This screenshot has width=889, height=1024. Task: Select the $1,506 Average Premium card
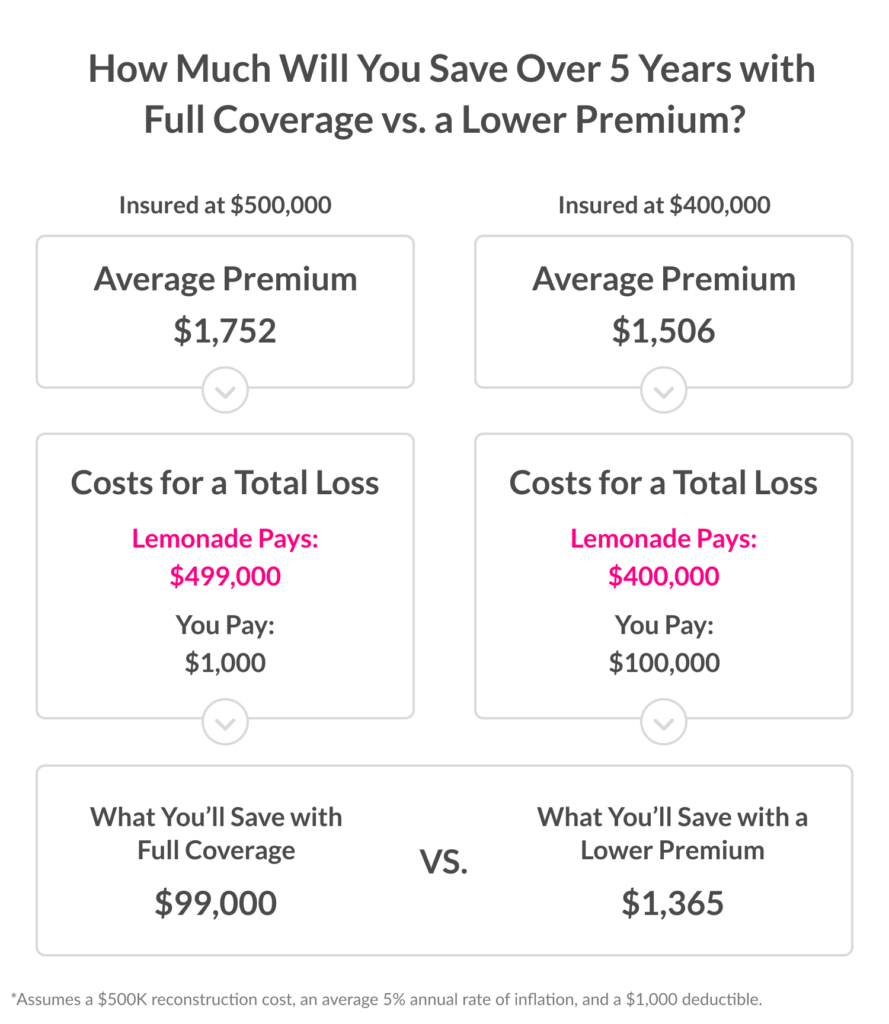pyautogui.click(x=664, y=312)
